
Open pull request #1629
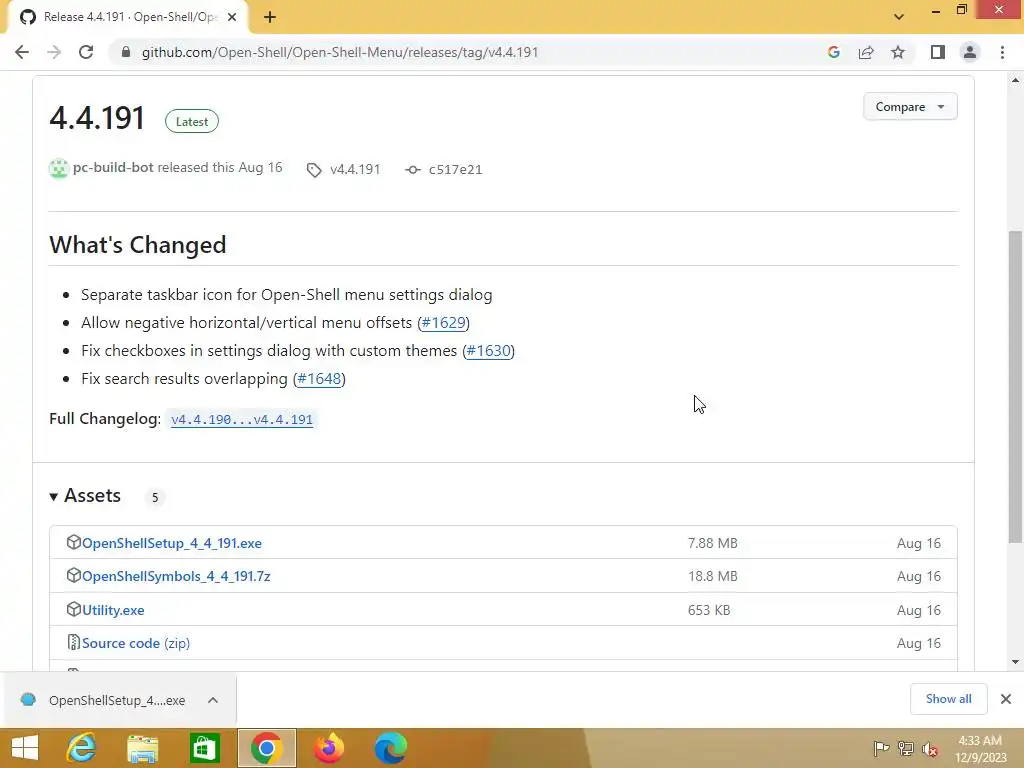point(444,323)
